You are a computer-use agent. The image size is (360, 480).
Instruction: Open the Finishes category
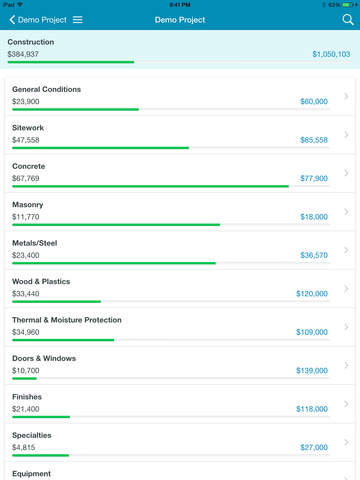tap(180, 404)
